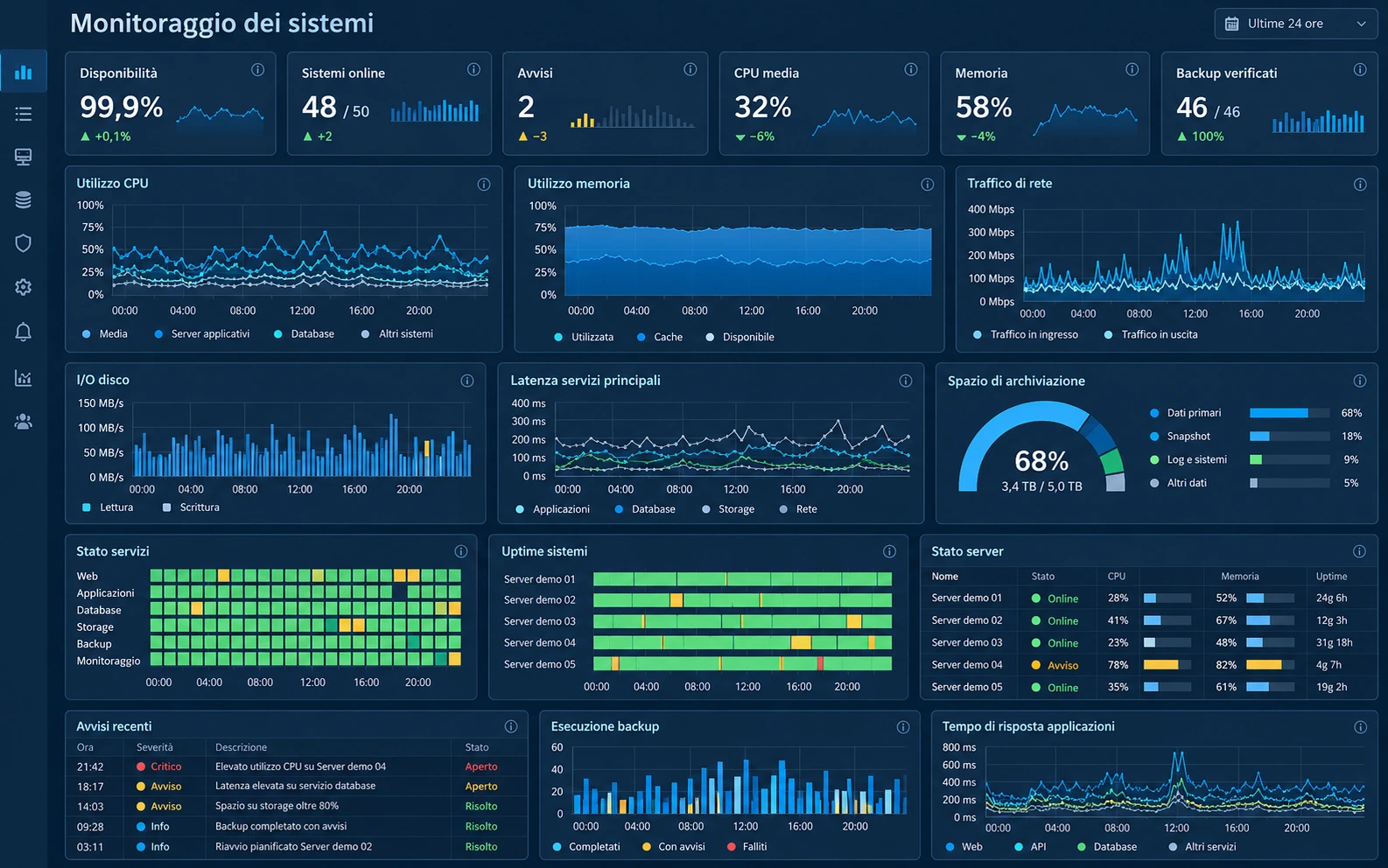The height and width of the screenshot is (868, 1388).
Task: Toggle the Traffico in uscita legend entry
Action: [x=1151, y=335]
